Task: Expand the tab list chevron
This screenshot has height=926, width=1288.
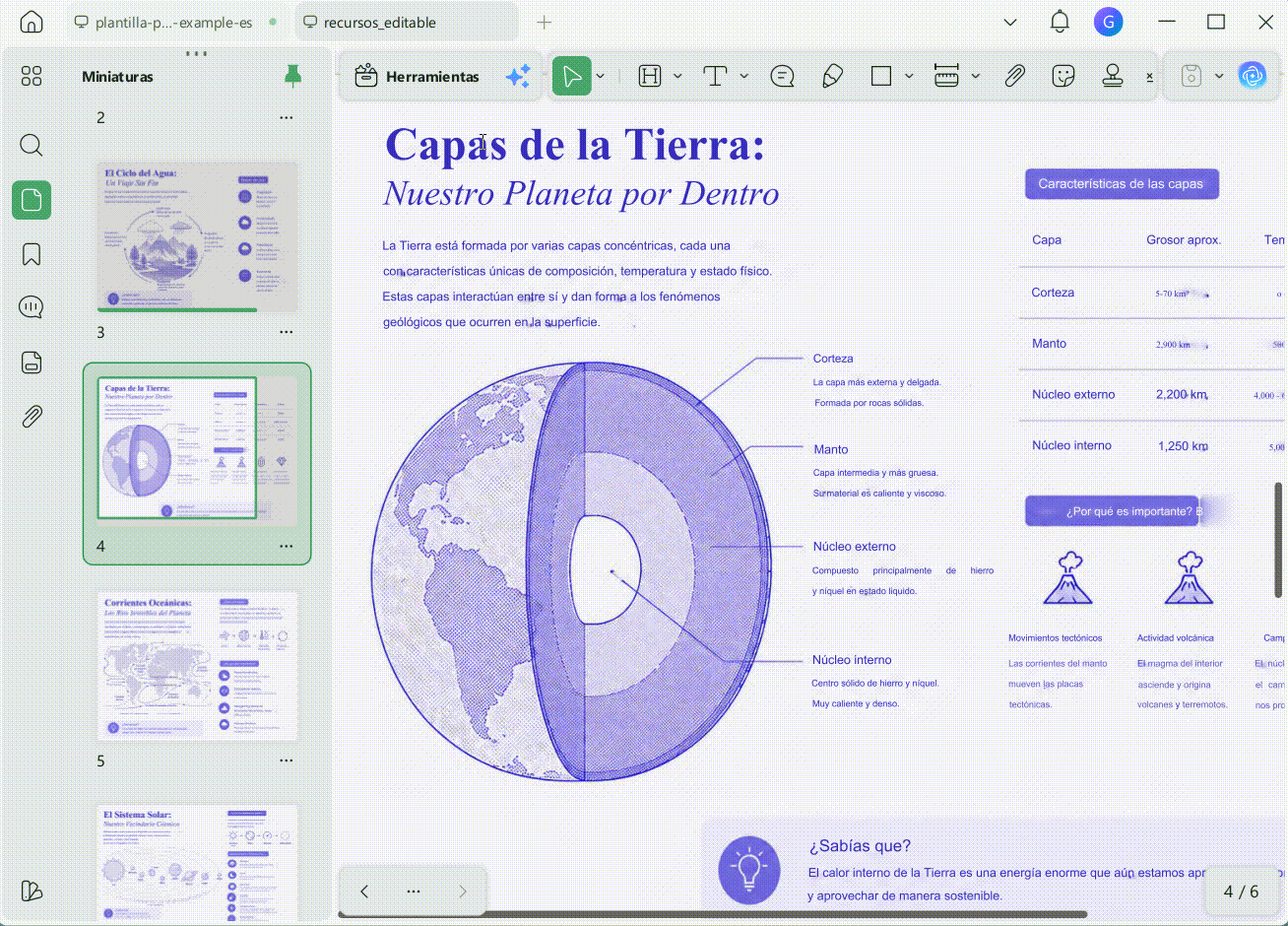Action: point(1010,22)
